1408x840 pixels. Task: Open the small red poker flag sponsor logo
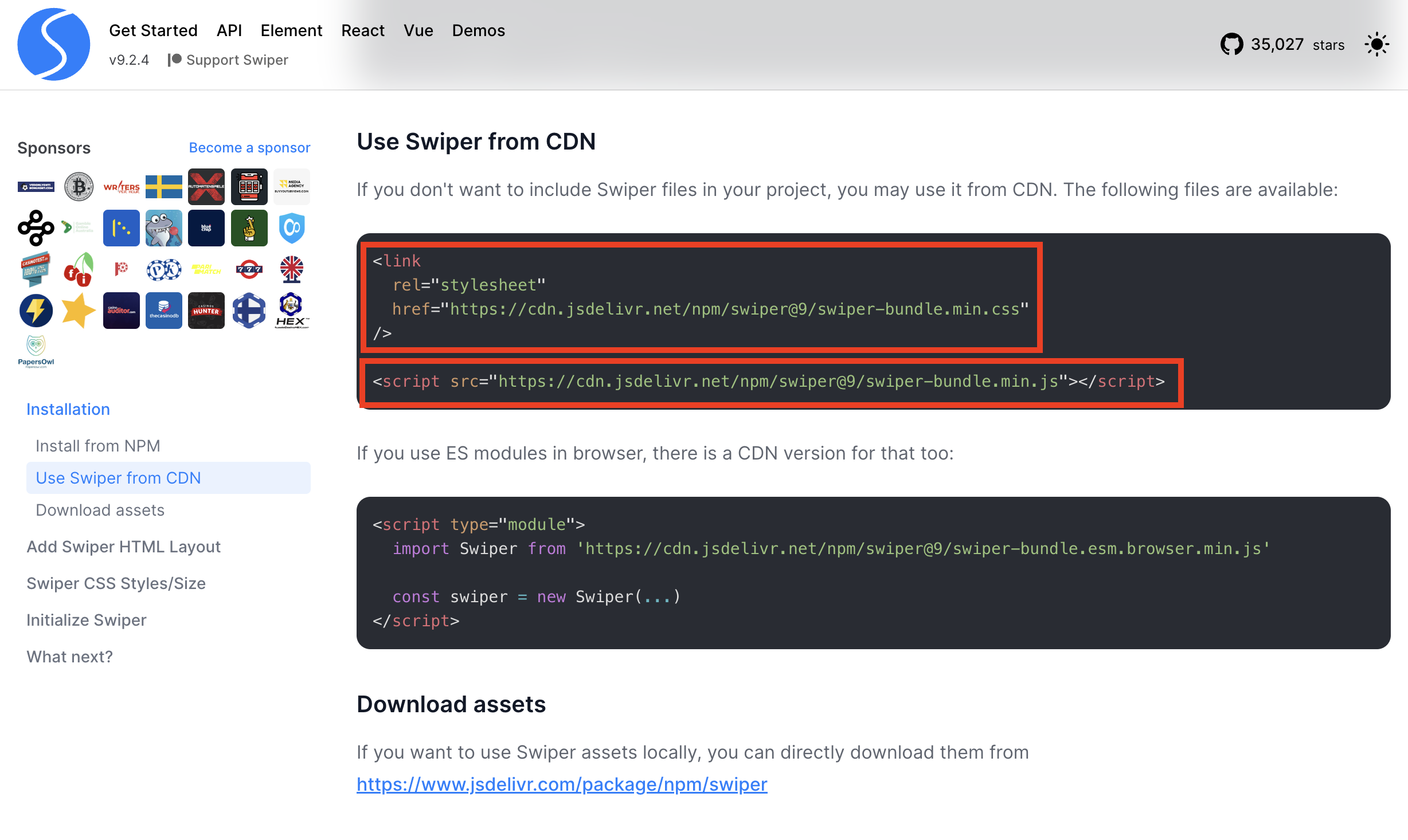point(122,269)
